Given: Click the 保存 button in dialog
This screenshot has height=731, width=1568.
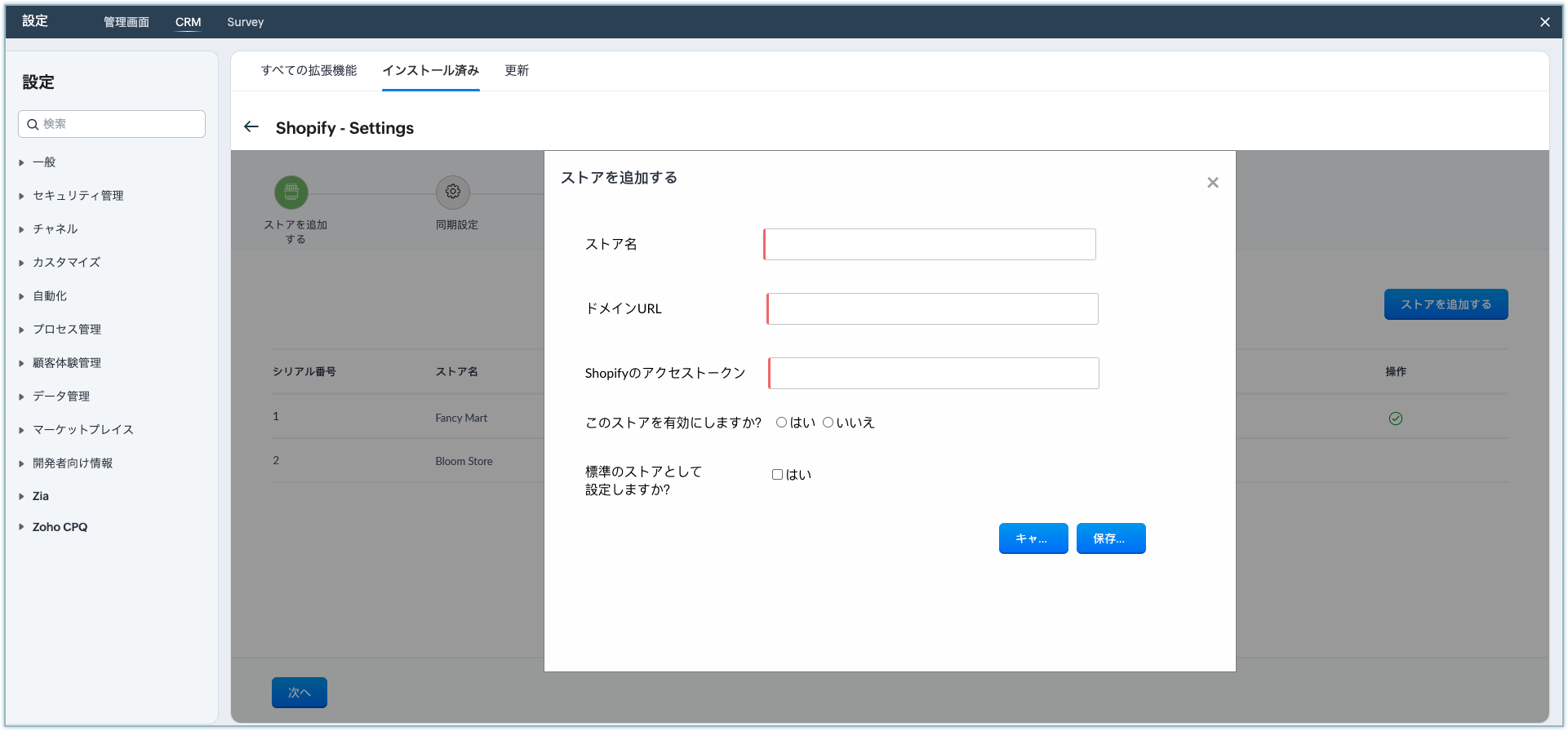Looking at the screenshot, I should tap(1110, 538).
